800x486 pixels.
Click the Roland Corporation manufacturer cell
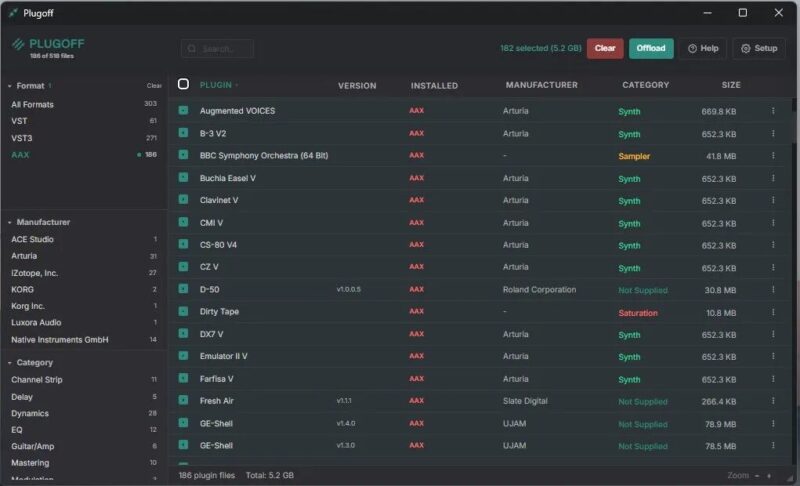pyautogui.click(x=539, y=289)
